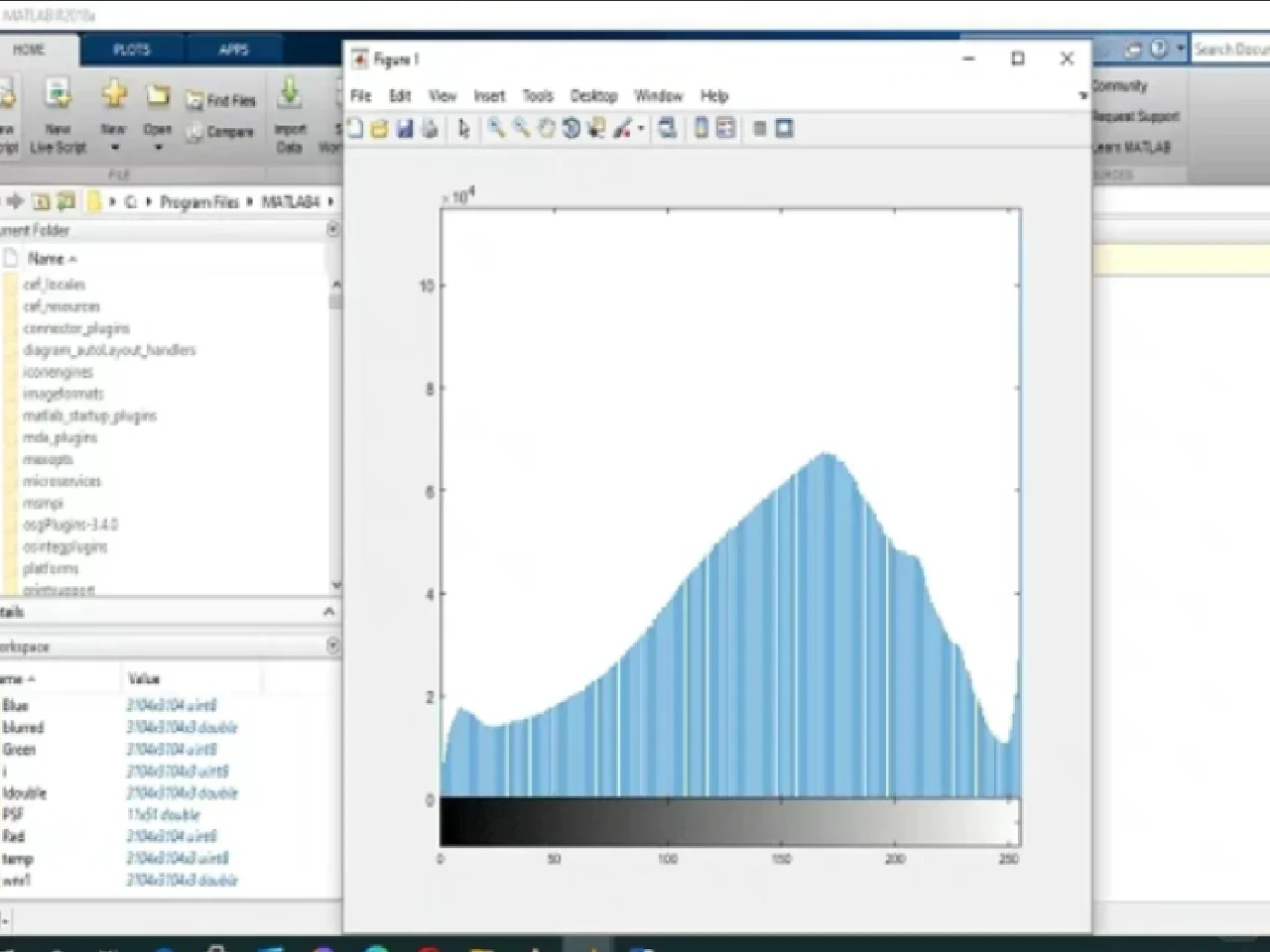Viewport: 1270px width, 952px height.
Task: Open the Tools menu in Figure 1
Action: [x=538, y=96]
